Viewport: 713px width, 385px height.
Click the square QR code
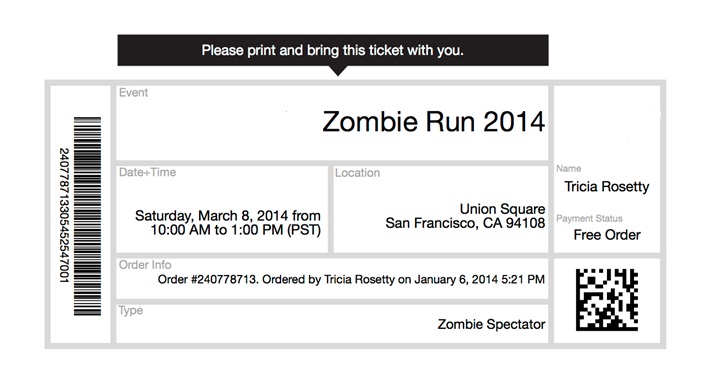pos(607,300)
